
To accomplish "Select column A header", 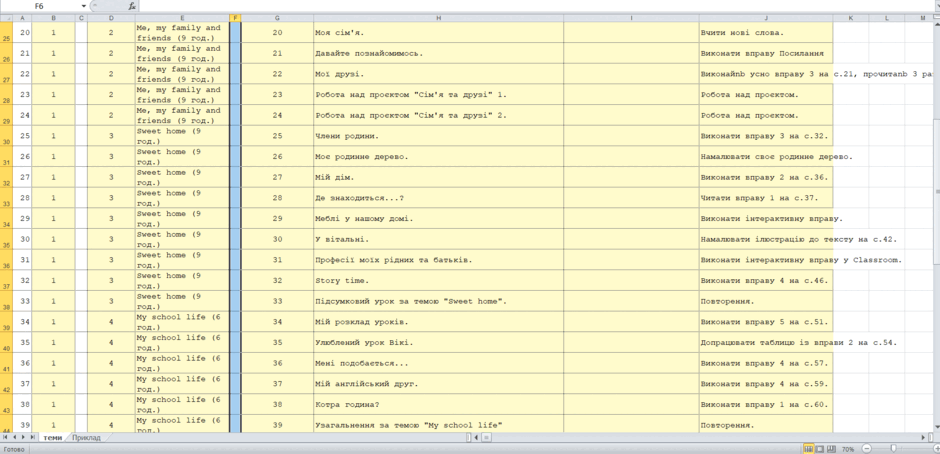I will (22, 19).
